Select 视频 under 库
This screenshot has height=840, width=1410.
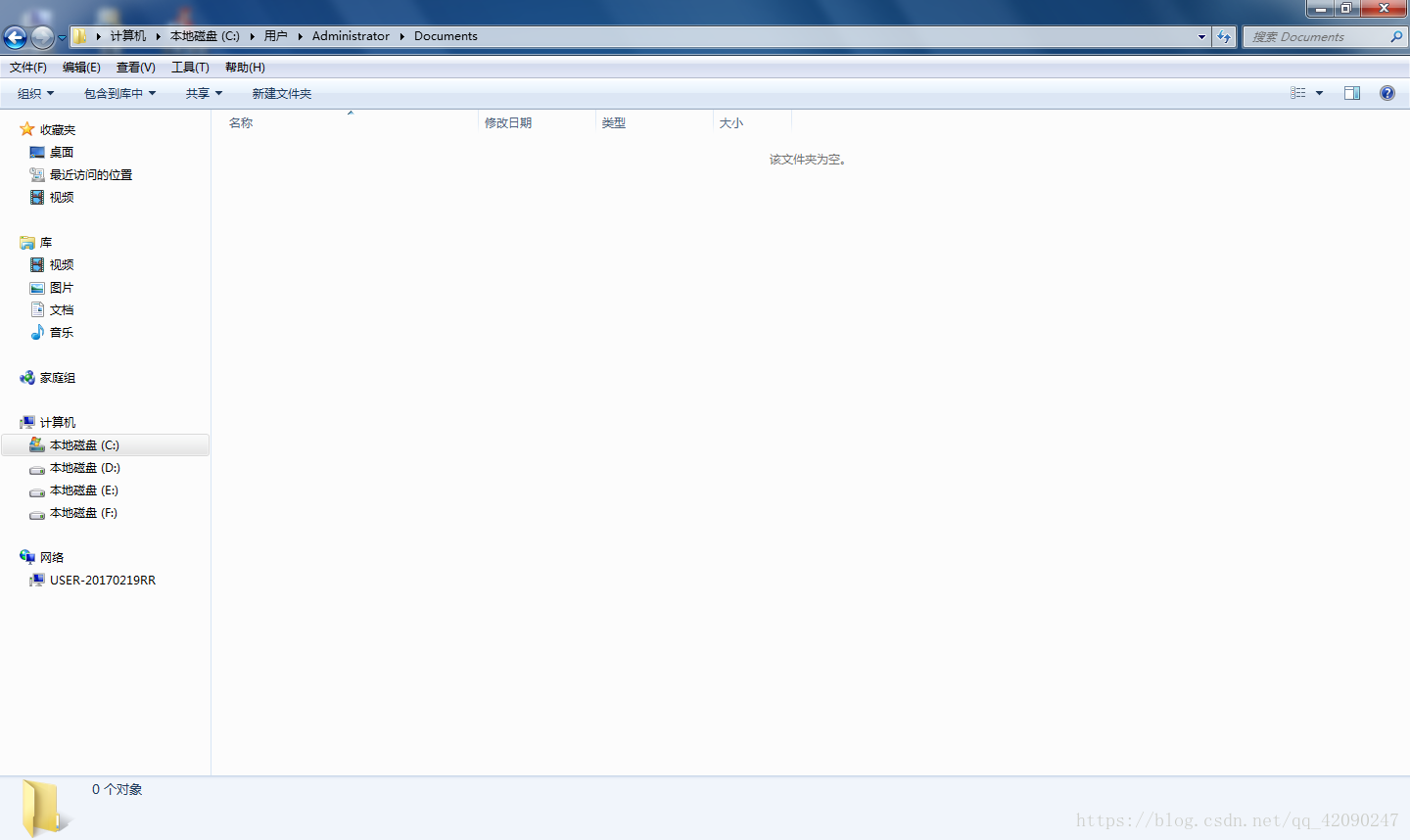[x=62, y=265]
